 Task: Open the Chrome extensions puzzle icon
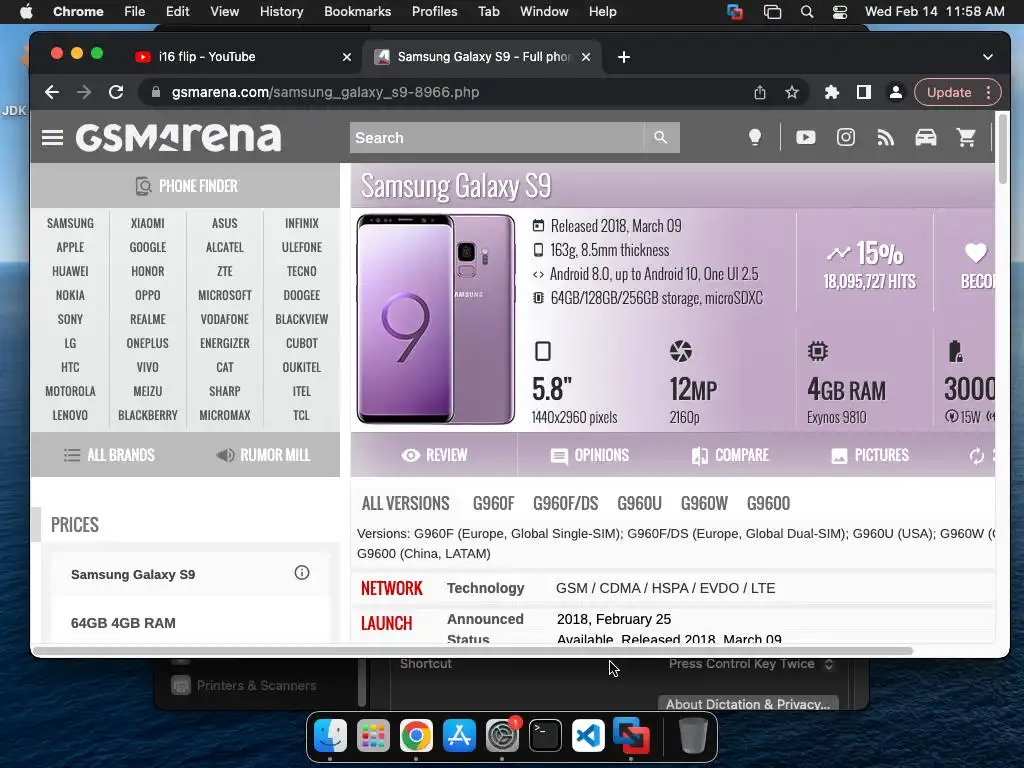(x=831, y=93)
